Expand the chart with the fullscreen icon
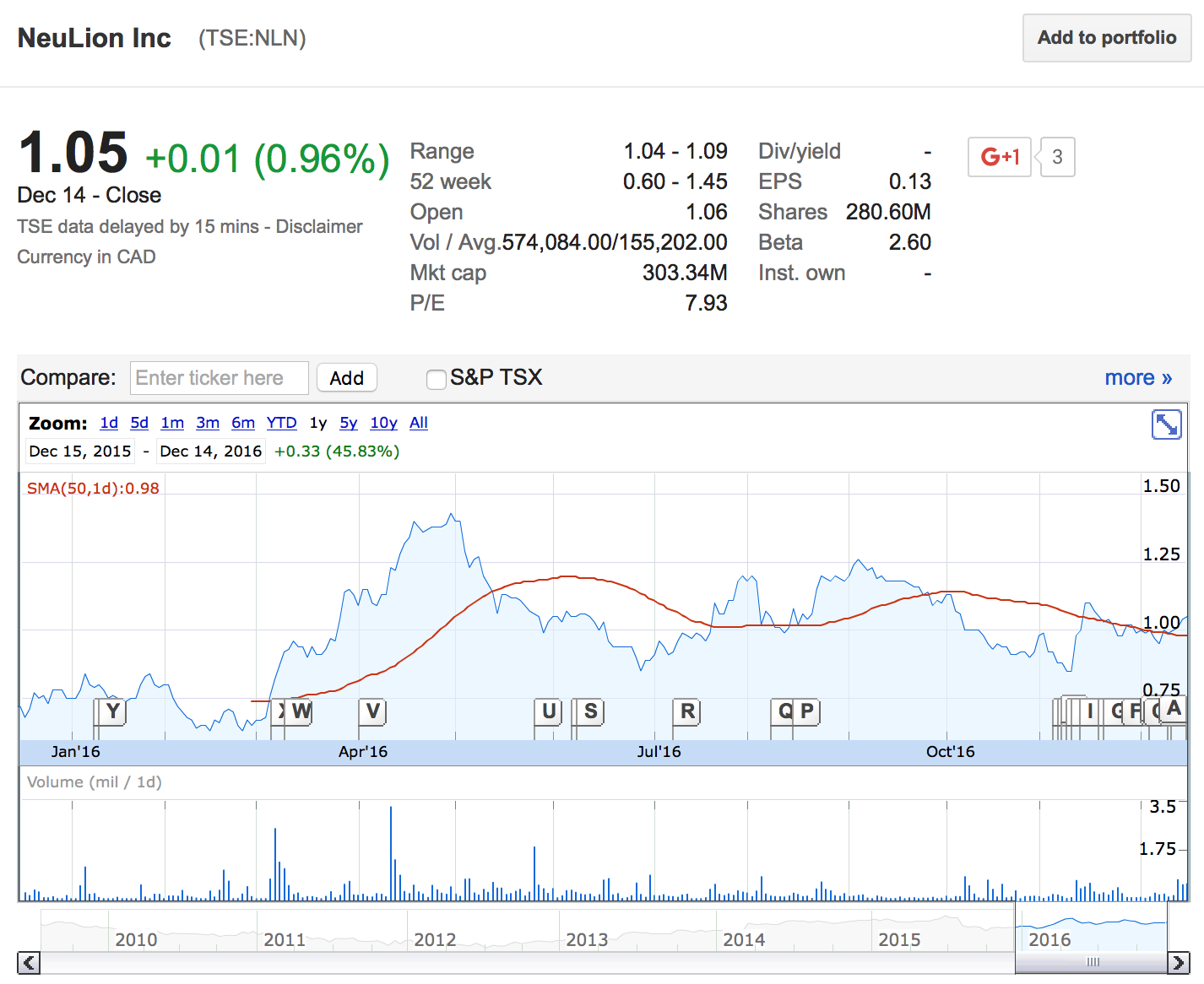The height and width of the screenshot is (984, 1204). point(1166,424)
